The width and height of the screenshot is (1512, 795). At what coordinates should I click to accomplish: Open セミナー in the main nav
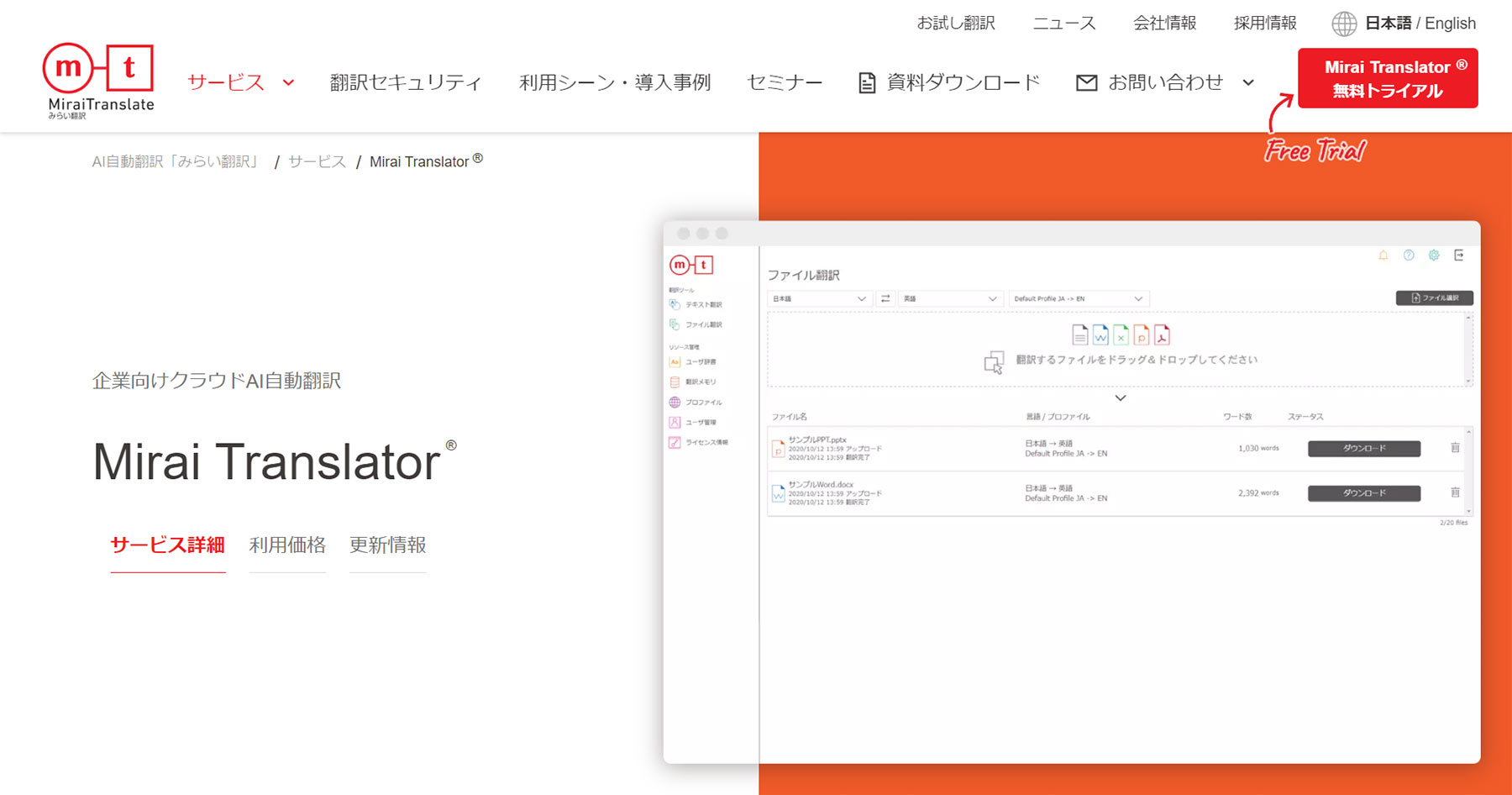click(x=785, y=82)
